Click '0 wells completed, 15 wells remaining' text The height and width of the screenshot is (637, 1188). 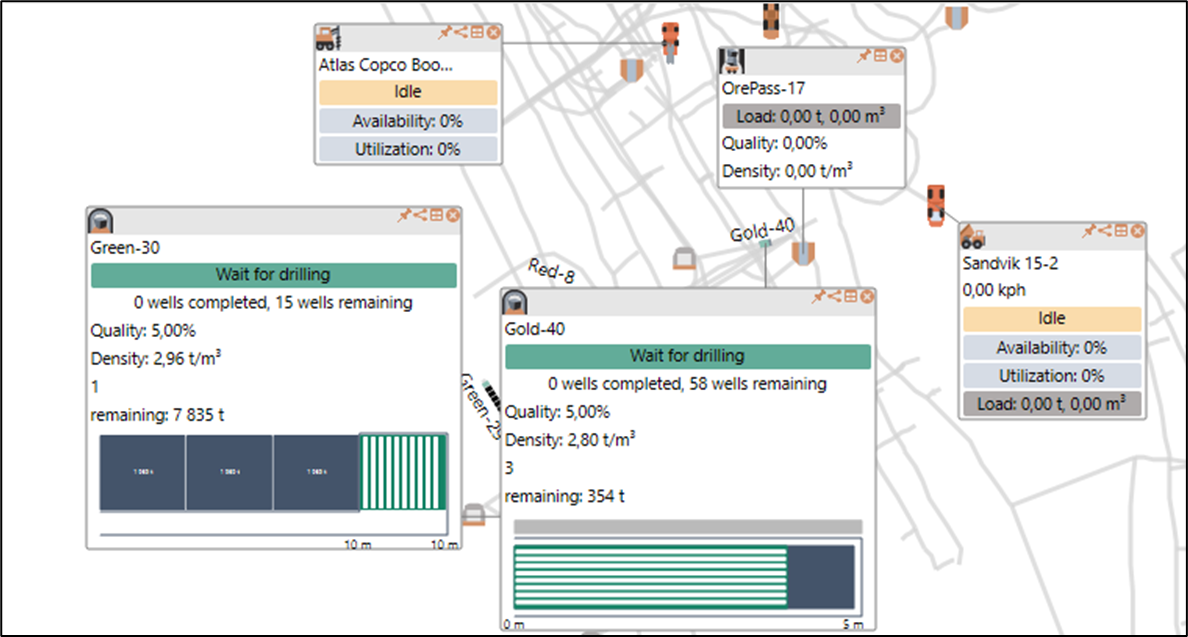pos(274,303)
